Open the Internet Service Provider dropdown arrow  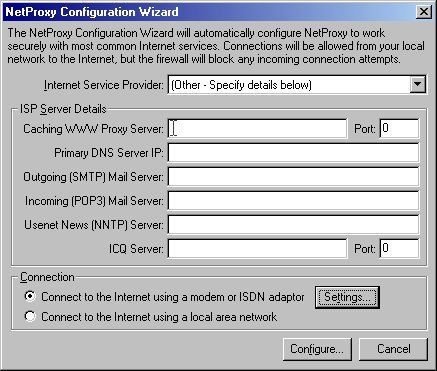point(418,85)
